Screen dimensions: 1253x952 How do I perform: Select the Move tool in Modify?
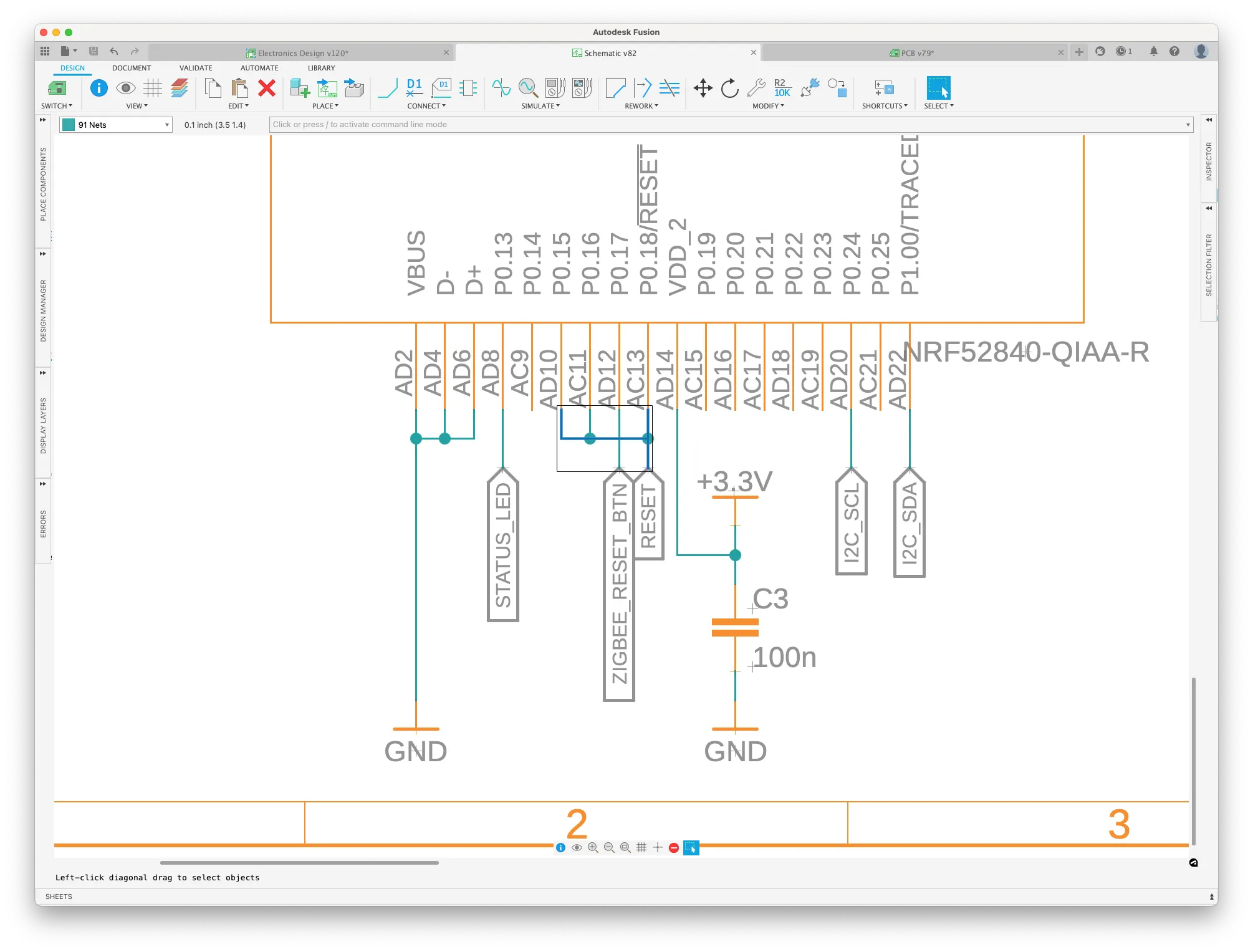tap(703, 88)
